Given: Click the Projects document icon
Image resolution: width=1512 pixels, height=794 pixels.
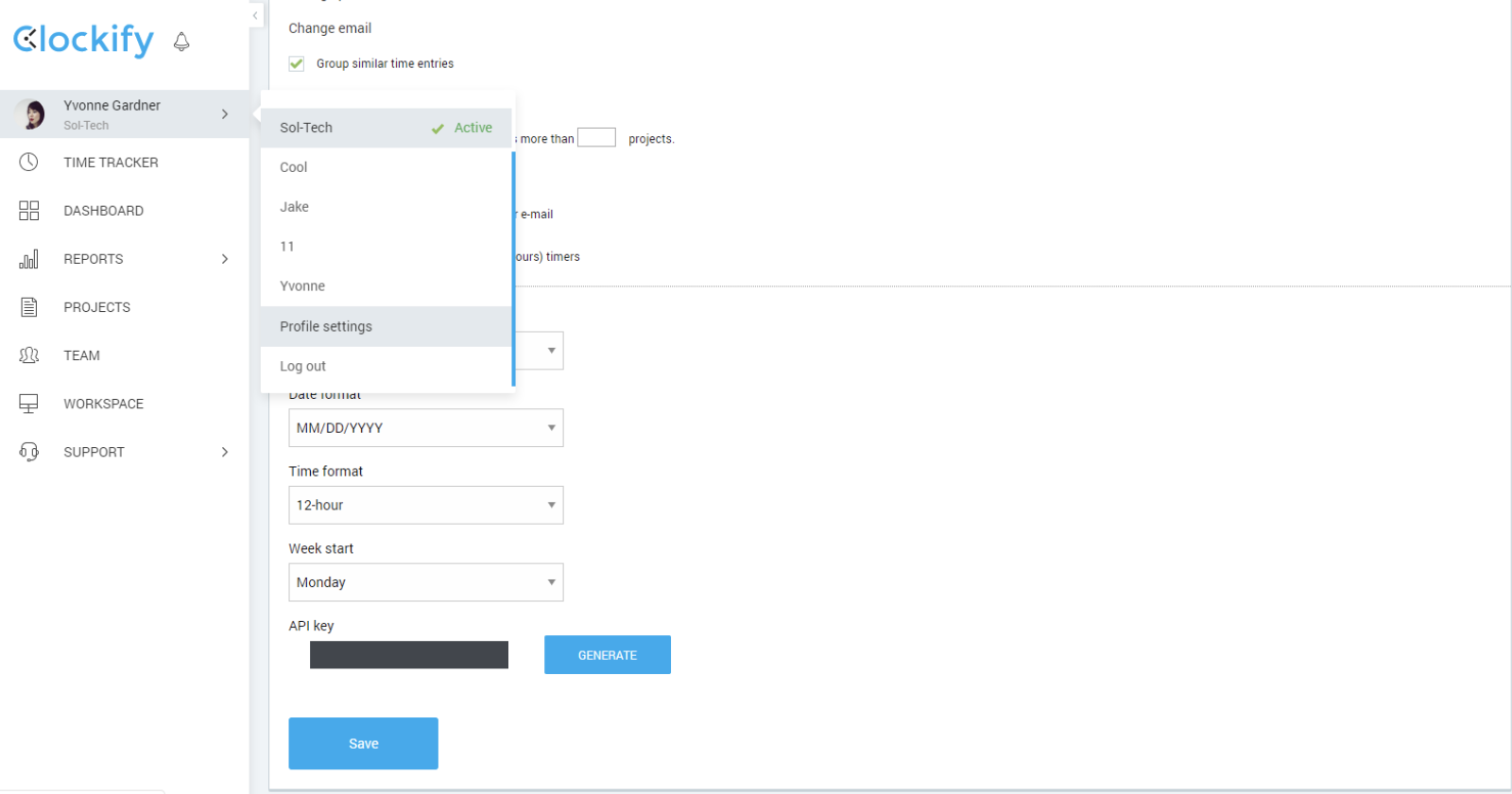Looking at the screenshot, I should pos(29,307).
